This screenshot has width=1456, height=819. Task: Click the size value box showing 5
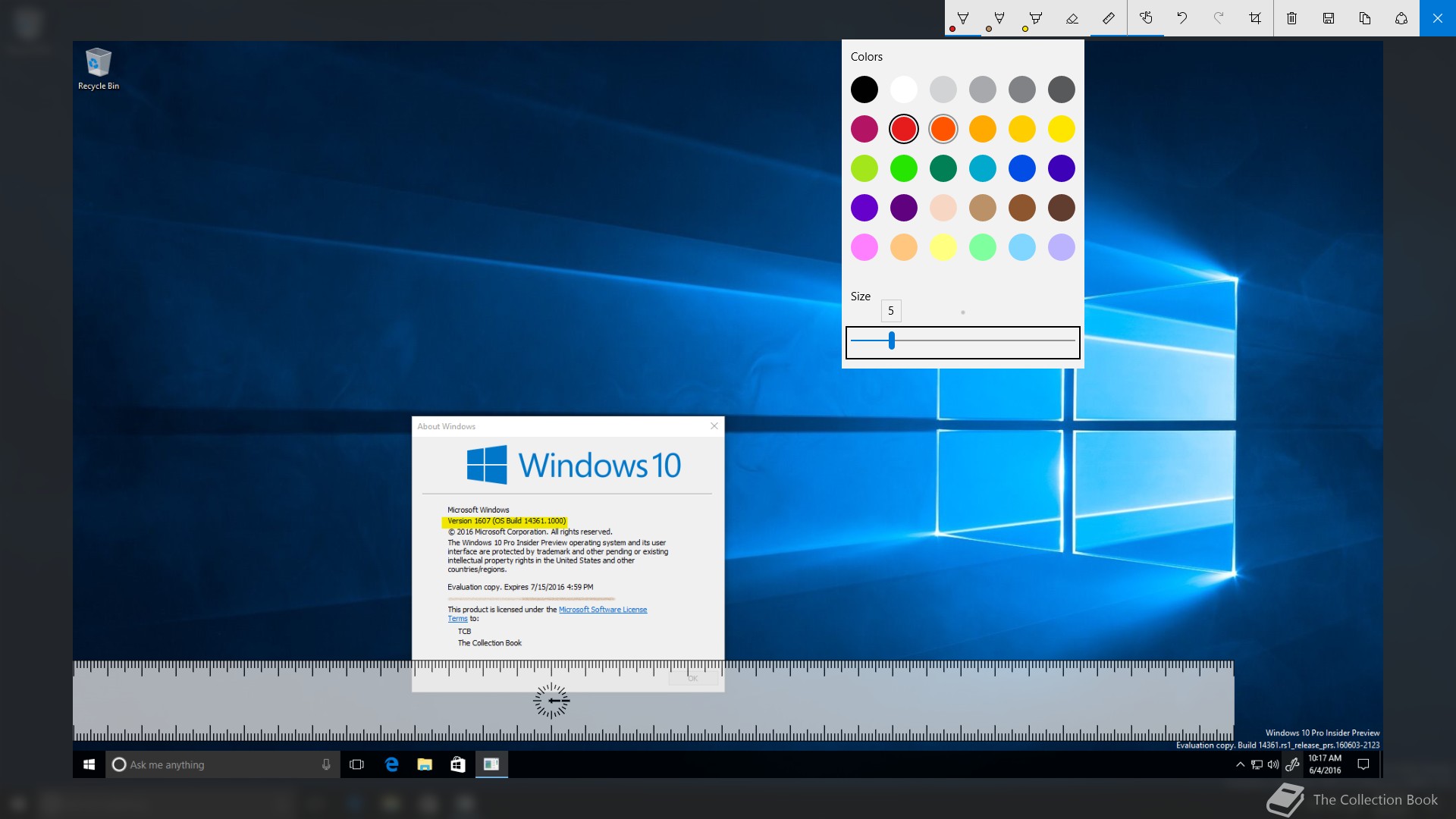891,311
